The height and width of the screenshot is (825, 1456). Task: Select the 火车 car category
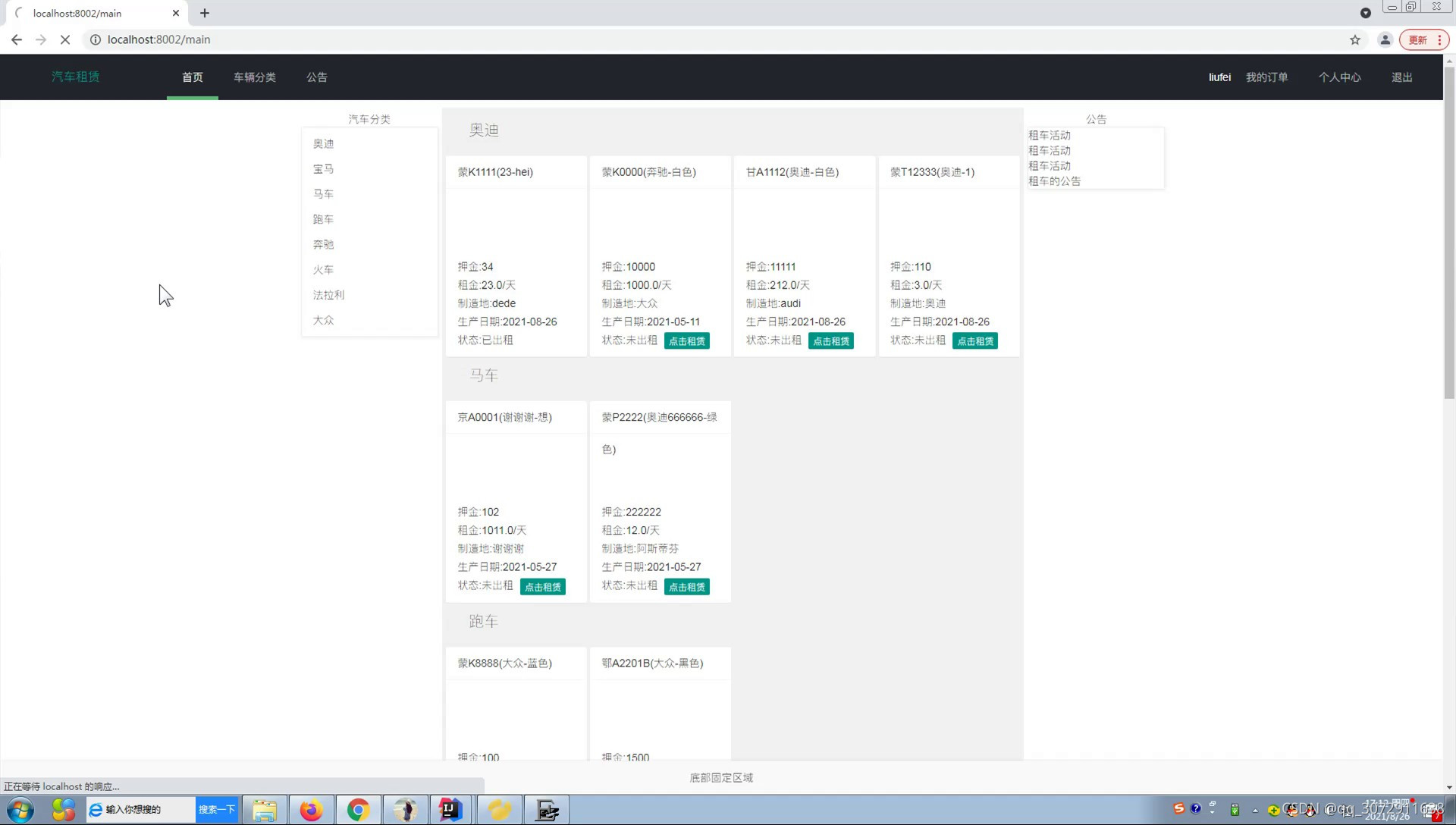[324, 270]
